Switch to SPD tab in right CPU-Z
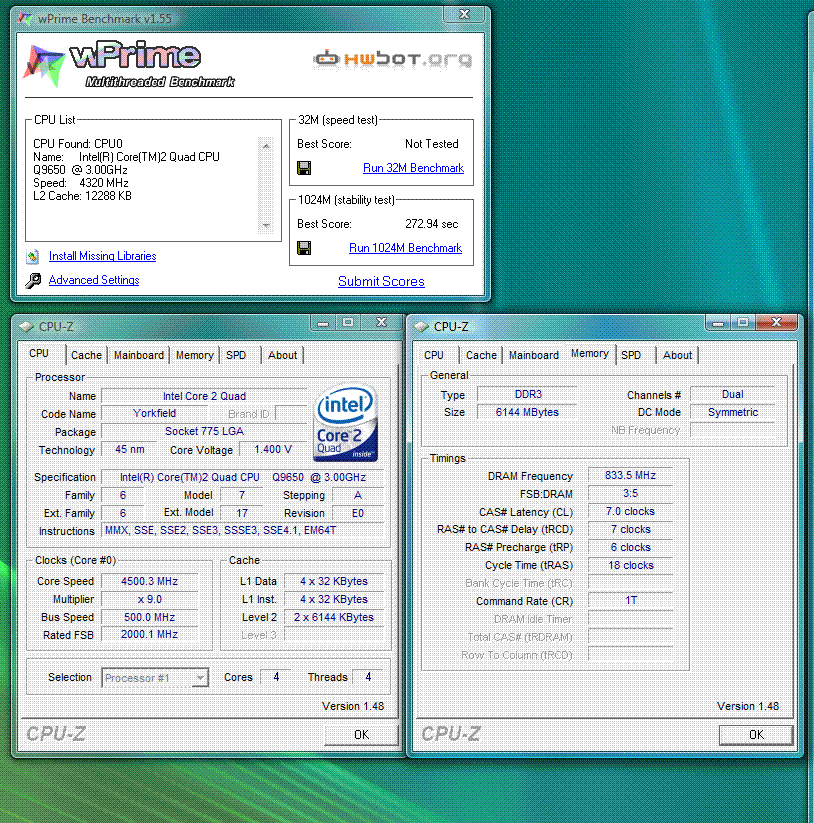The height and width of the screenshot is (823, 814). (631, 355)
